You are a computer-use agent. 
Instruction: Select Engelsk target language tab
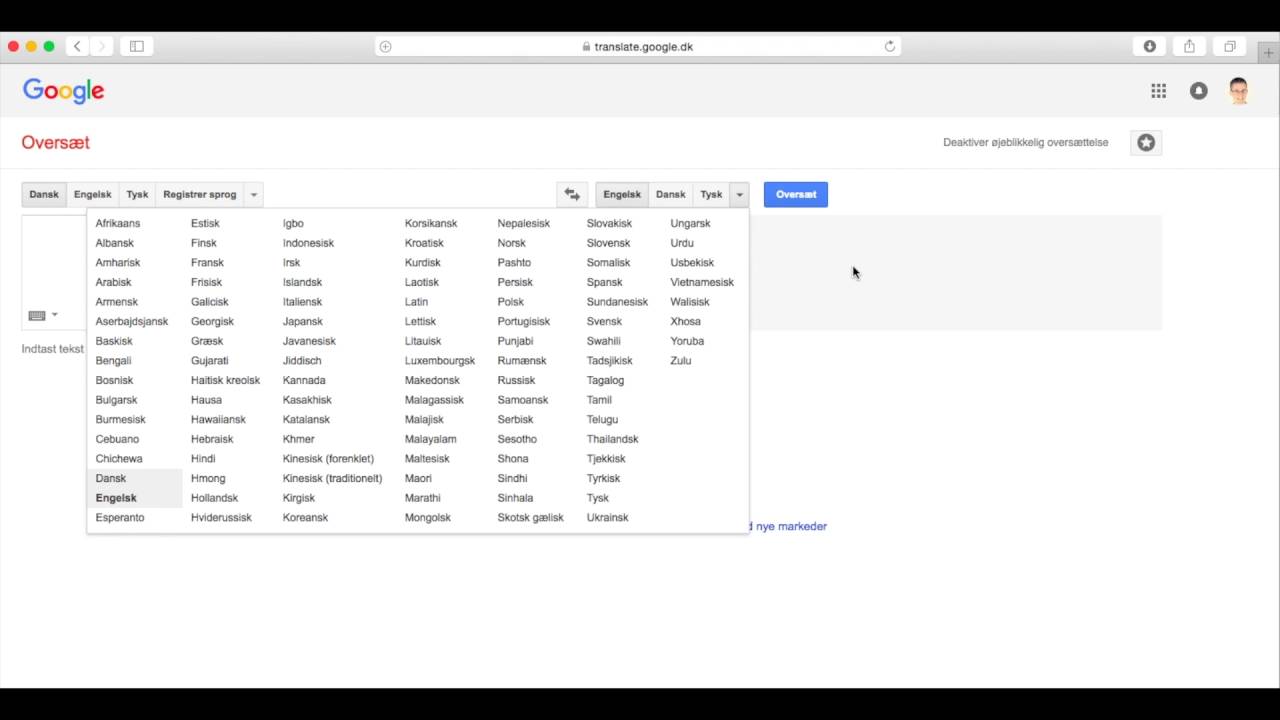tap(622, 194)
